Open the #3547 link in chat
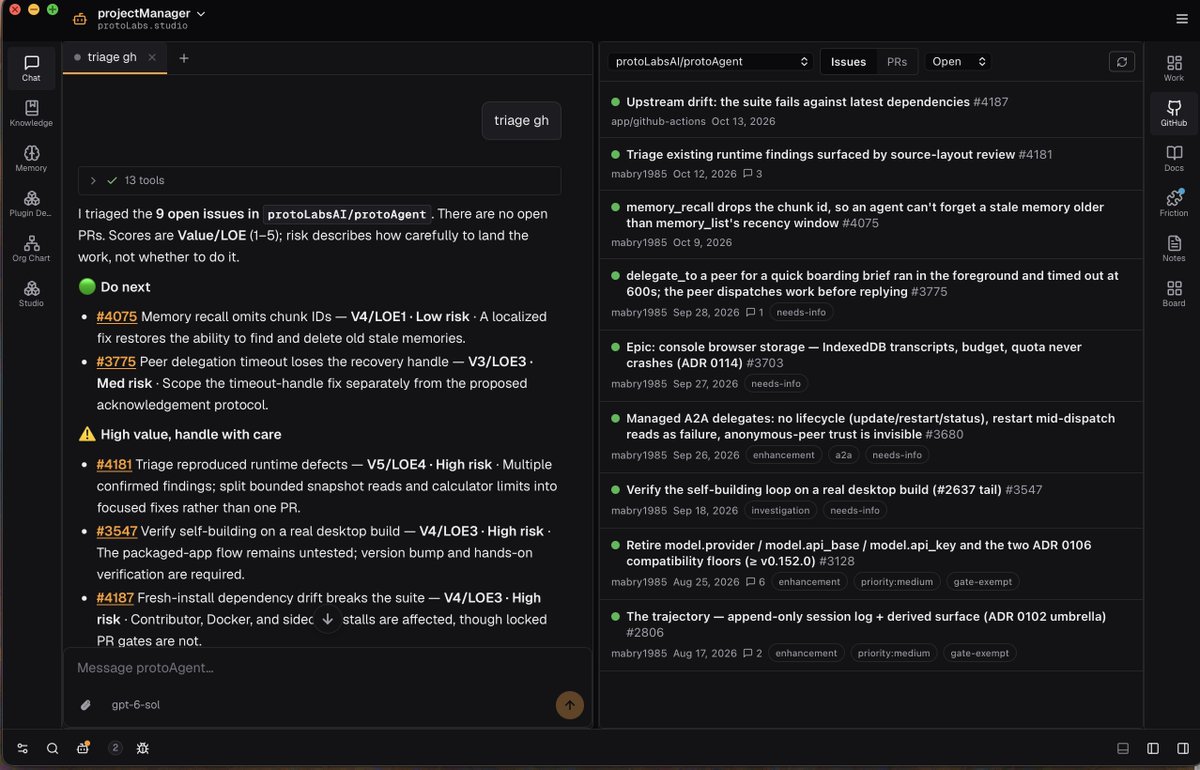This screenshot has height=770, width=1200. tap(117, 531)
